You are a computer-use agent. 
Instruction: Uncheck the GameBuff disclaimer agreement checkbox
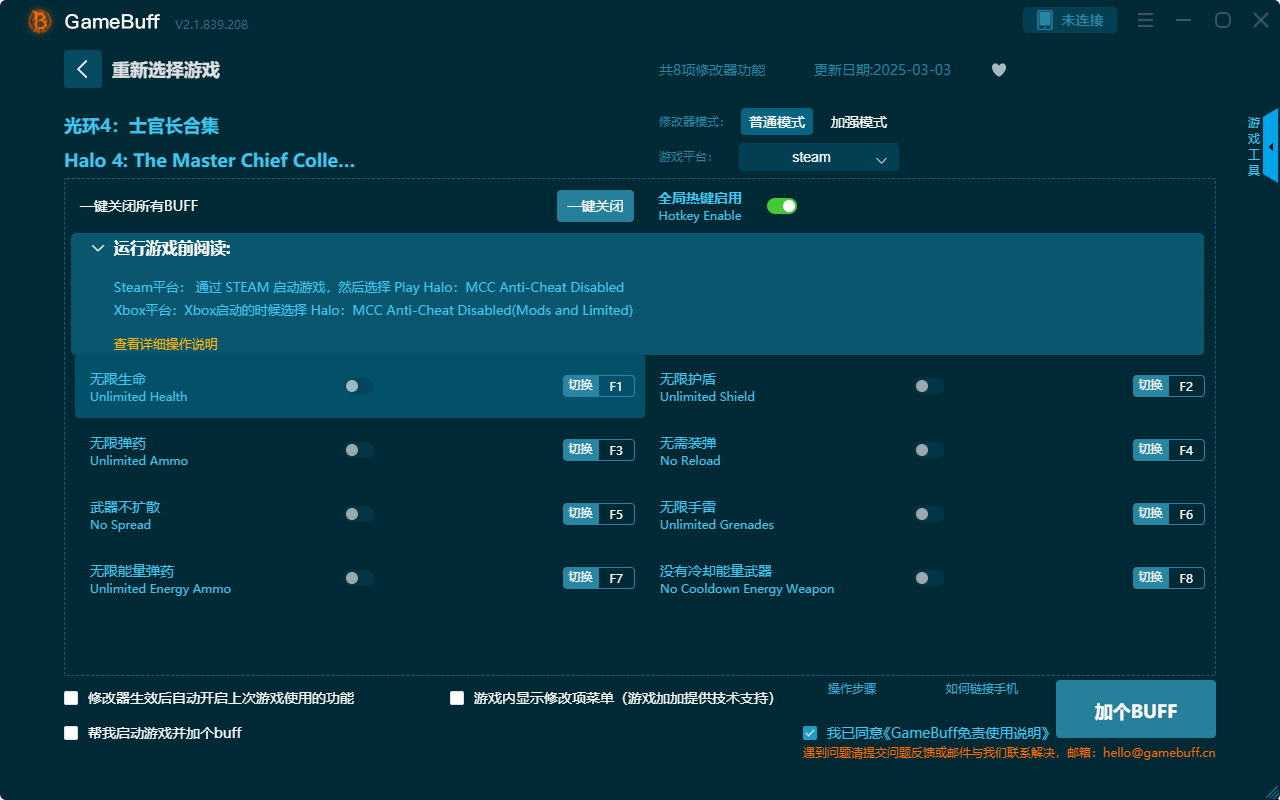pos(810,733)
